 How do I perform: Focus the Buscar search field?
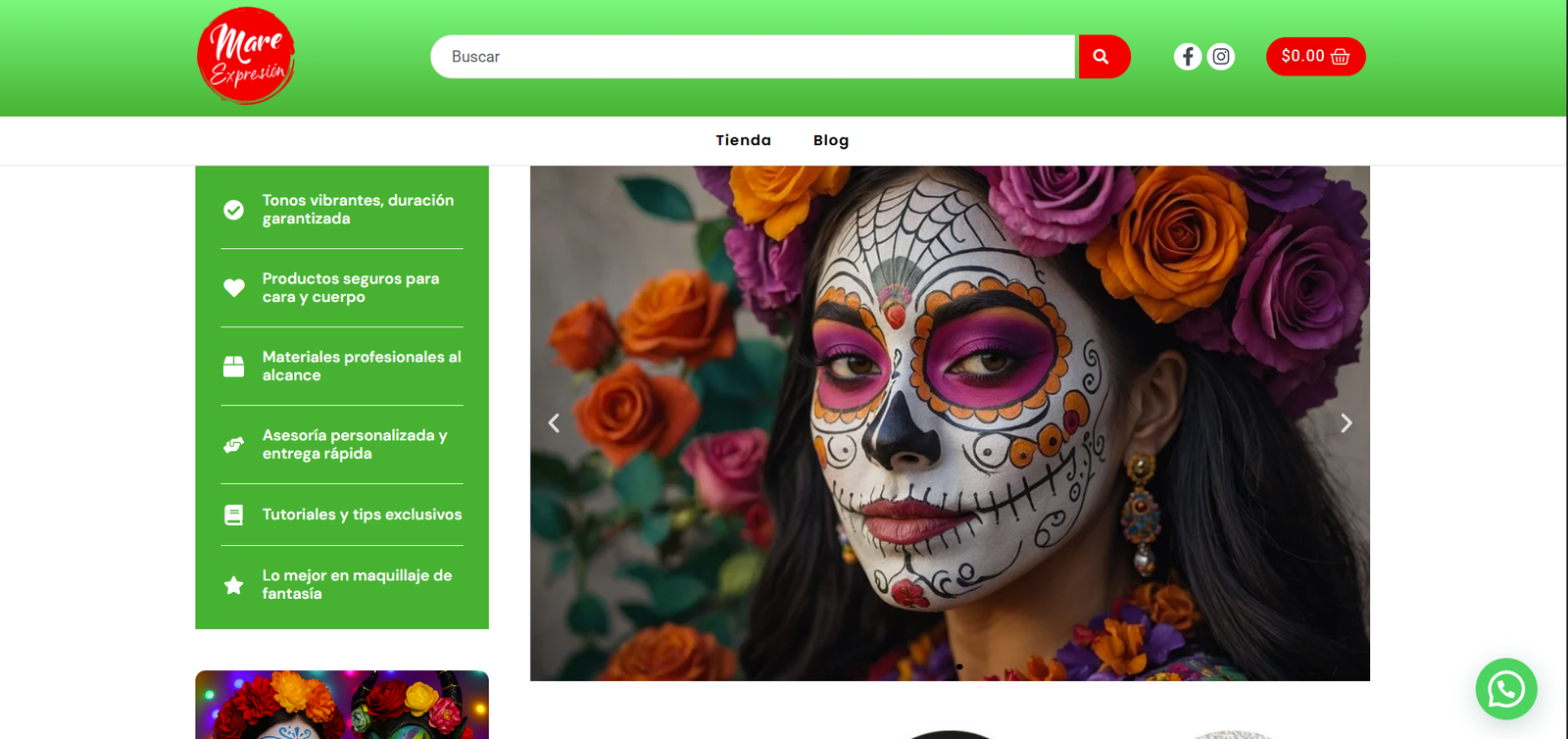(753, 57)
